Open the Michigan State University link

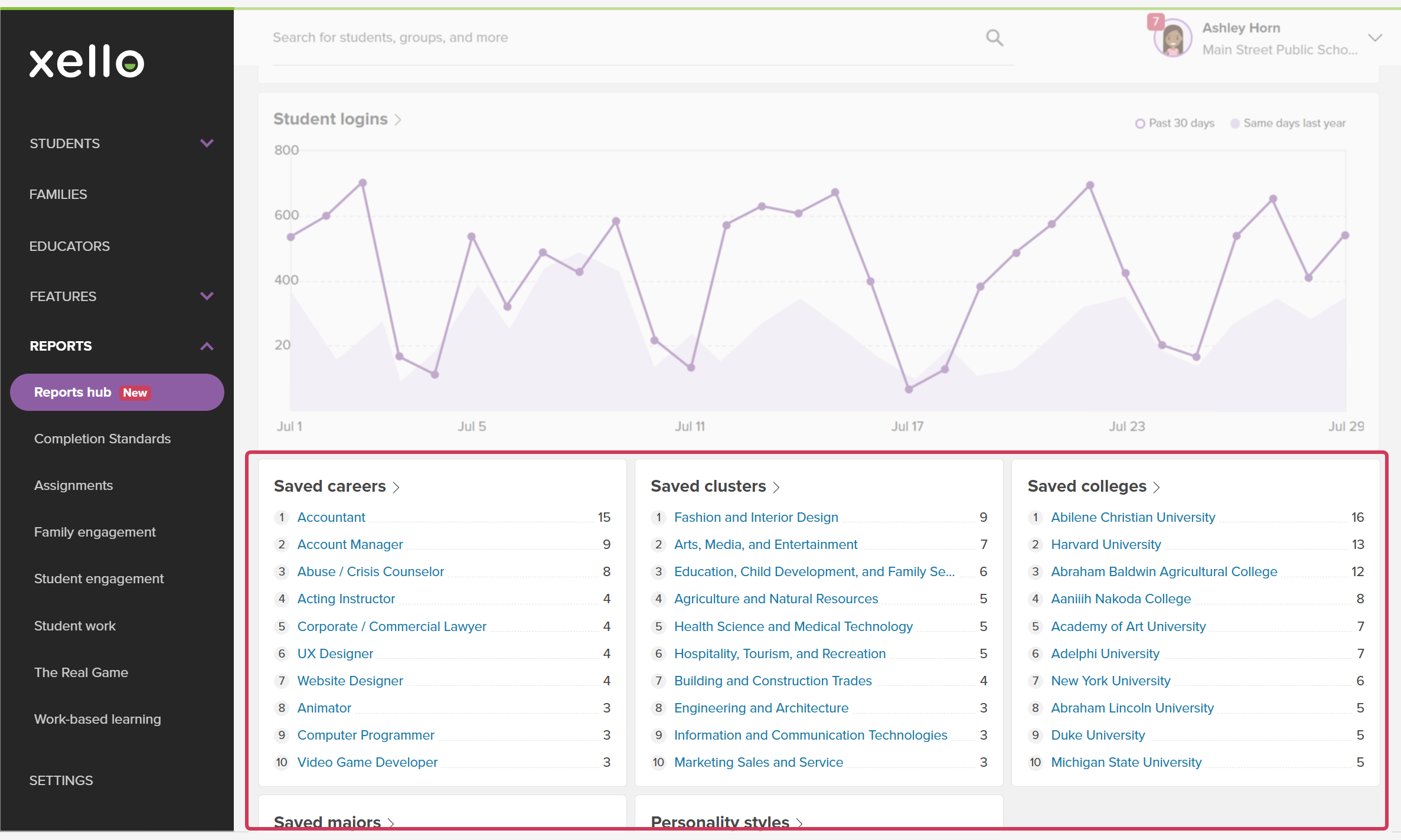[1126, 763]
